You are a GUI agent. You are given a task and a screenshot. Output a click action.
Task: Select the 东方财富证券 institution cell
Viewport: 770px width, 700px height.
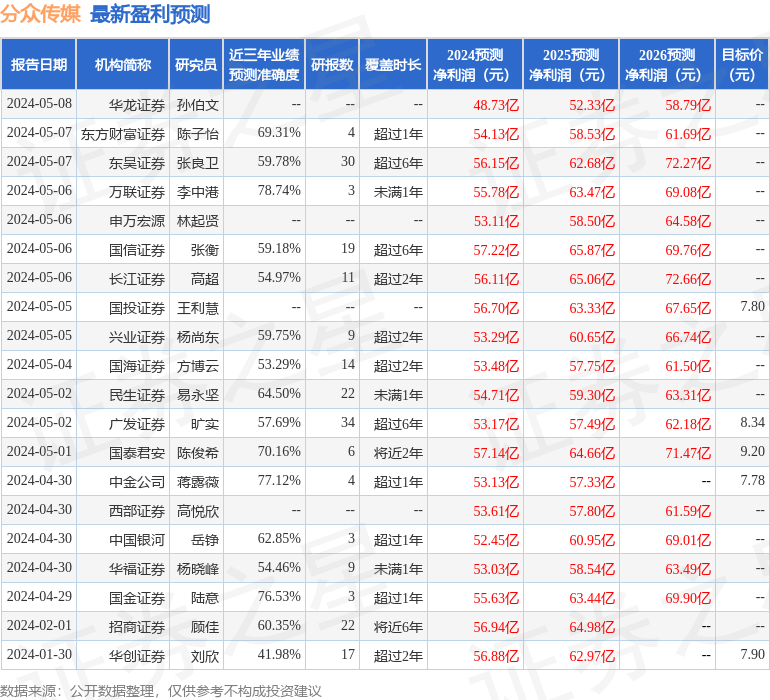pyautogui.click(x=123, y=134)
